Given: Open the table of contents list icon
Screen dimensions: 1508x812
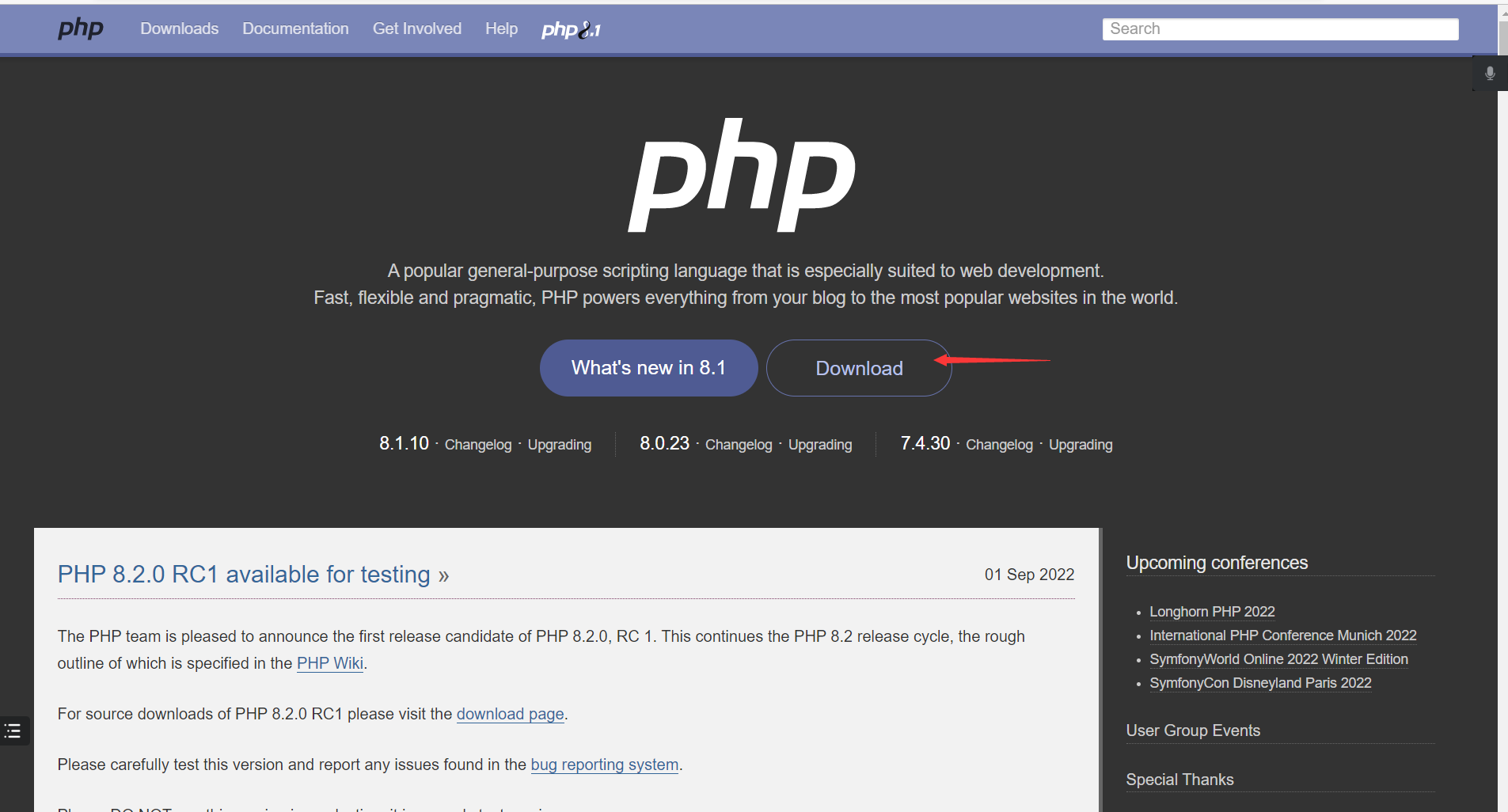Looking at the screenshot, I should point(13,730).
